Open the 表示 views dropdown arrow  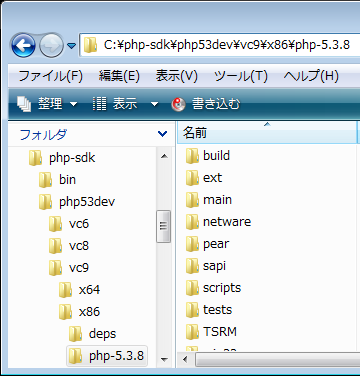point(154,105)
